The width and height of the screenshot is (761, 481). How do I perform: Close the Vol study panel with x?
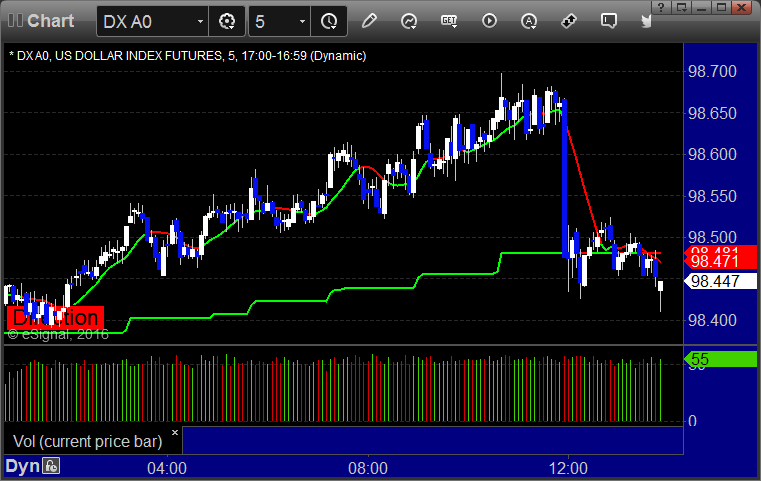(175, 432)
